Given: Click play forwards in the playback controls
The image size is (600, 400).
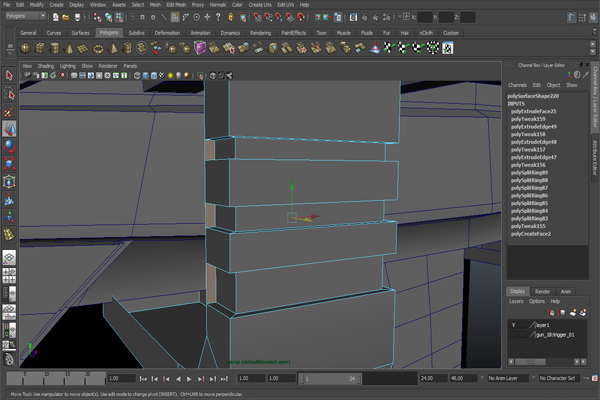Looking at the screenshot, I should (x=189, y=379).
